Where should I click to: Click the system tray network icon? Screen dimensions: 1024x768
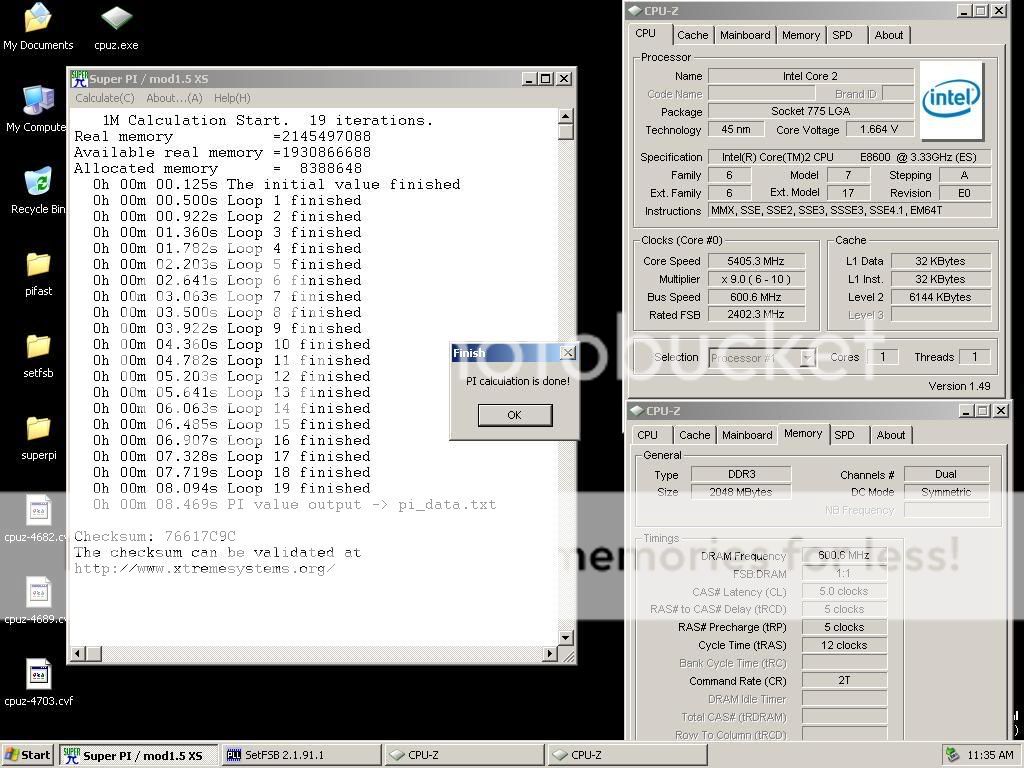point(952,755)
